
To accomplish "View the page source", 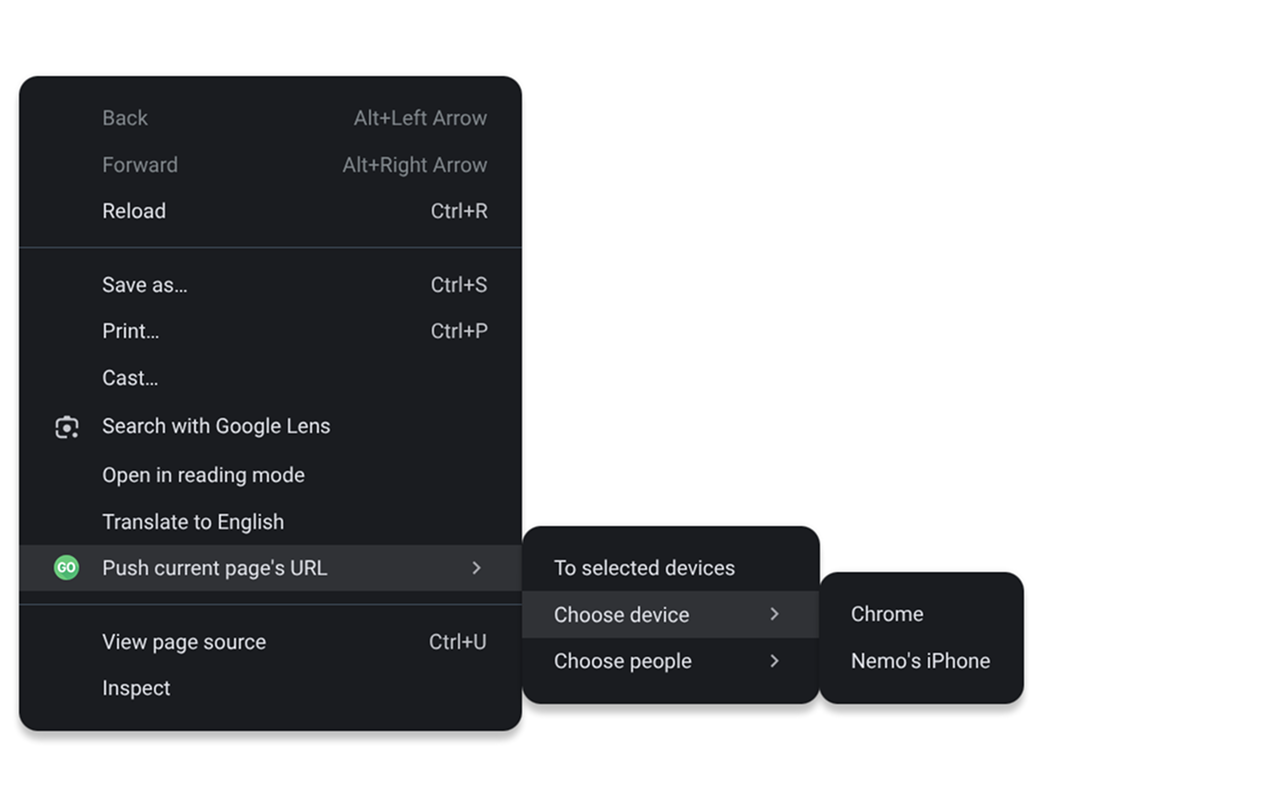I will [x=184, y=641].
